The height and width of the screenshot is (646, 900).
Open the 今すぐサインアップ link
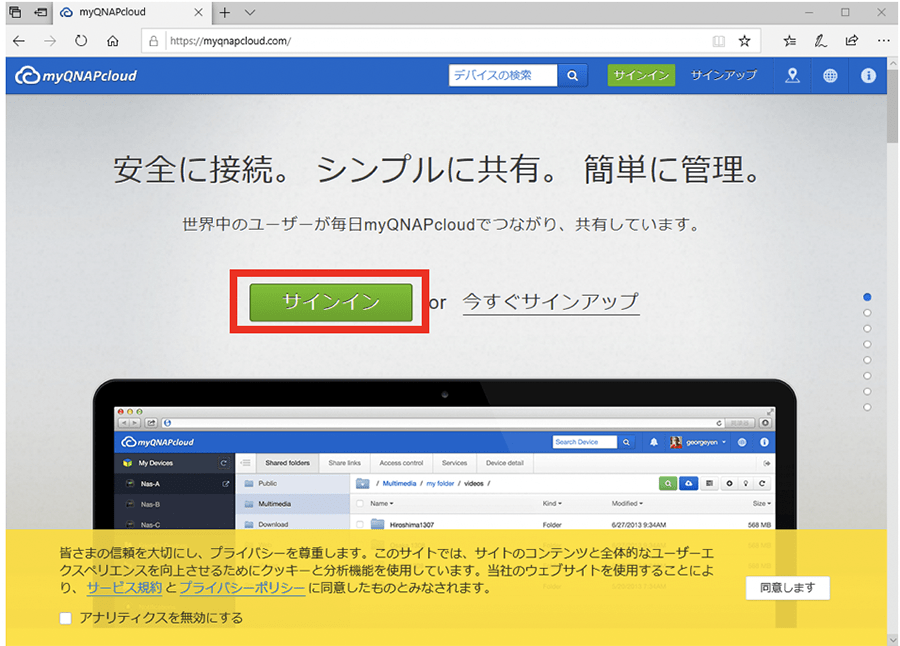(551, 301)
